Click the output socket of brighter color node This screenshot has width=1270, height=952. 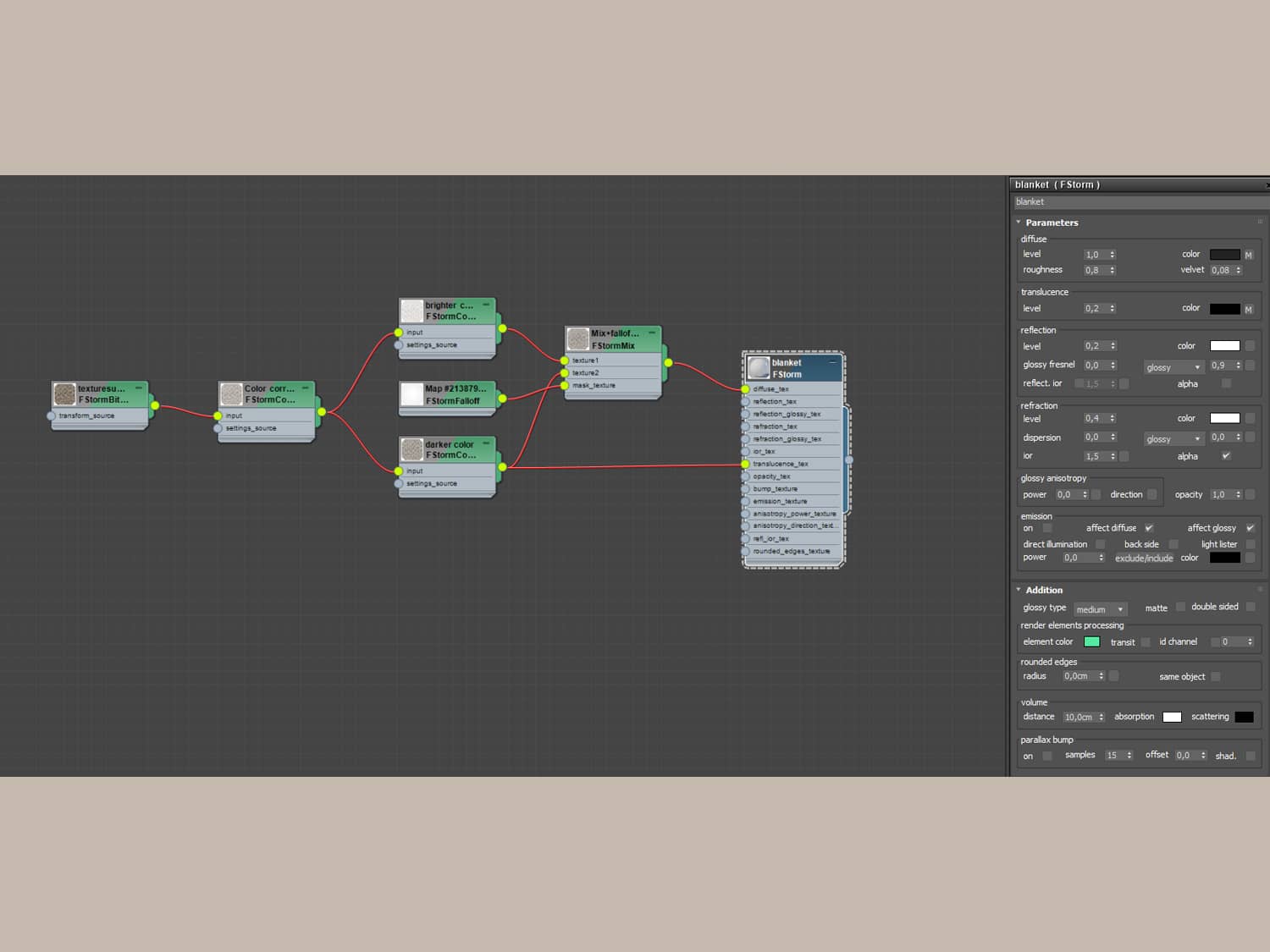[502, 328]
